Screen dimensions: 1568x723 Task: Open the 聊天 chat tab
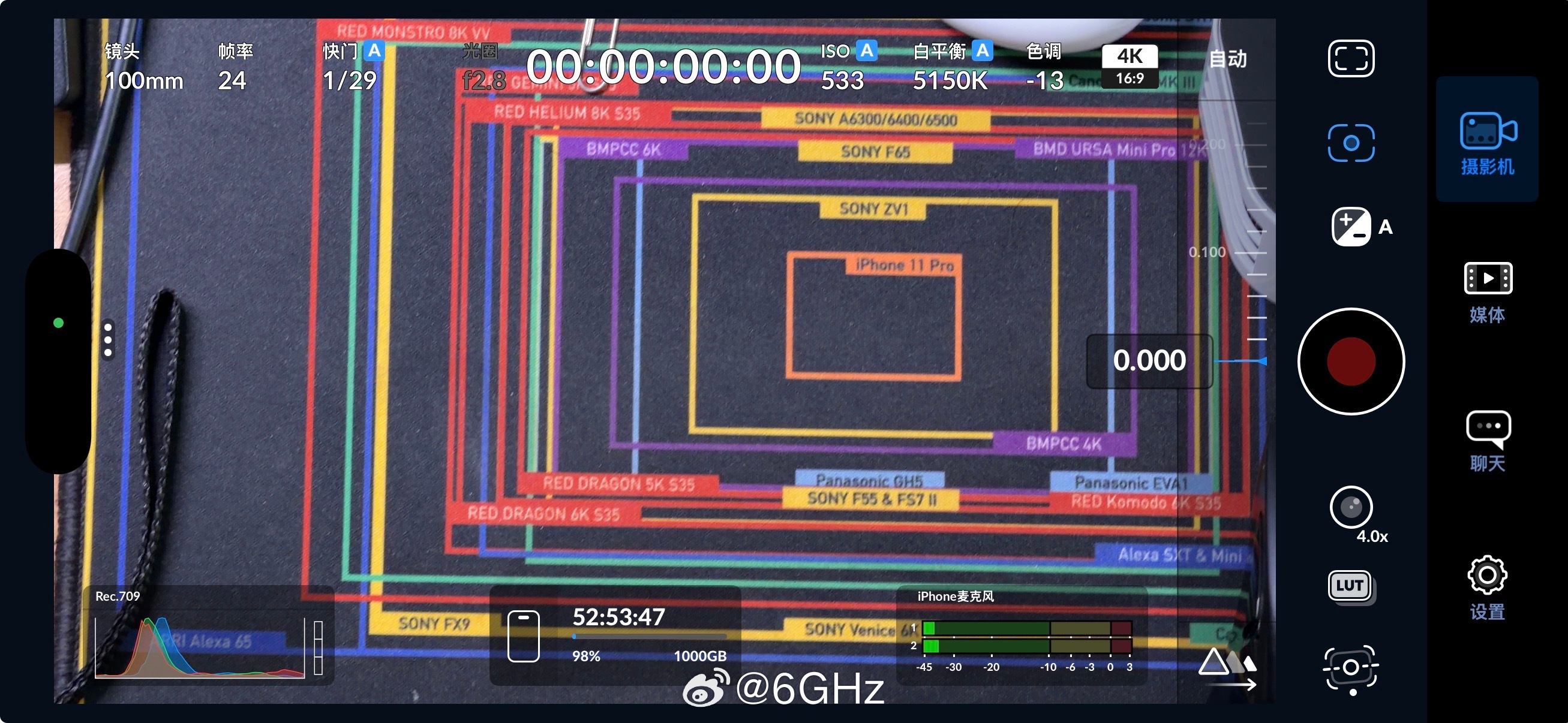click(1487, 442)
